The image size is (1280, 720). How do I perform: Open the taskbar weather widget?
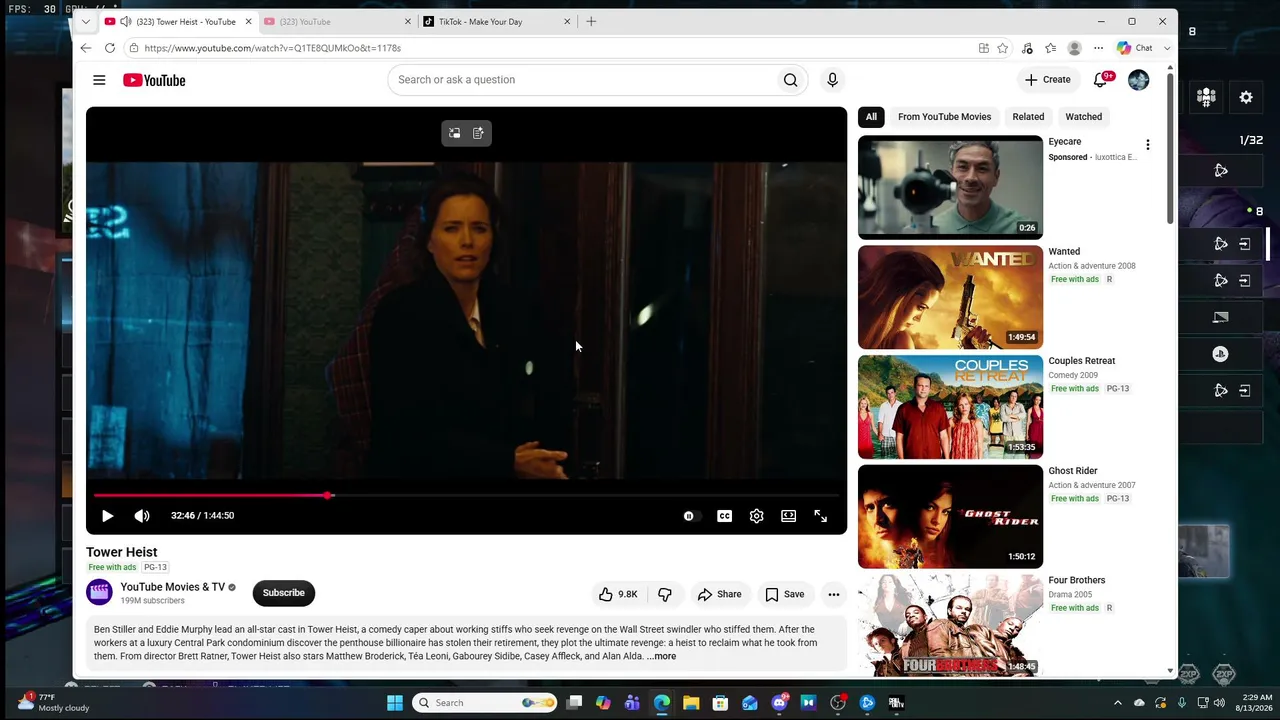[x=55, y=702]
